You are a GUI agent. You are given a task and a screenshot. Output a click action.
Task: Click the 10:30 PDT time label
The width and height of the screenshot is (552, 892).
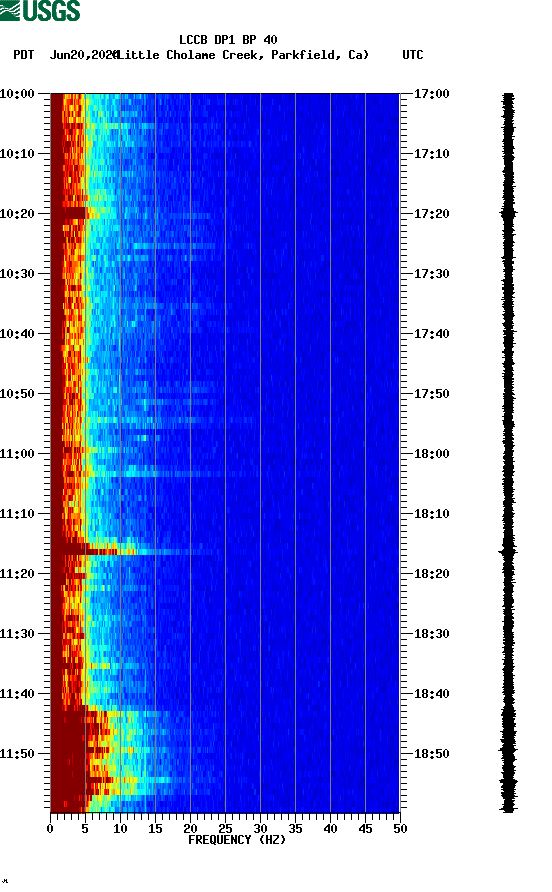point(17,274)
